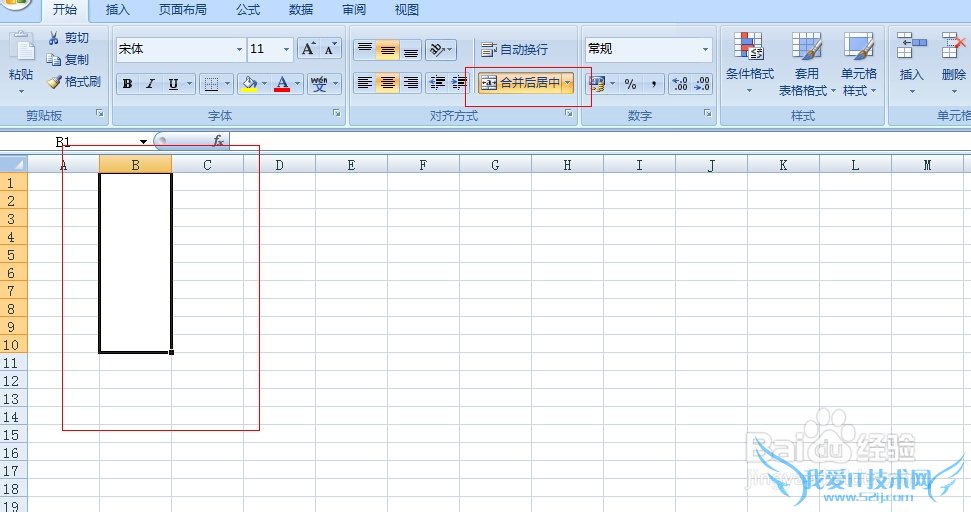The width and height of the screenshot is (971, 512).
Task: Click the Cut (剪切) scissors icon
Action: pyautogui.click(x=54, y=38)
